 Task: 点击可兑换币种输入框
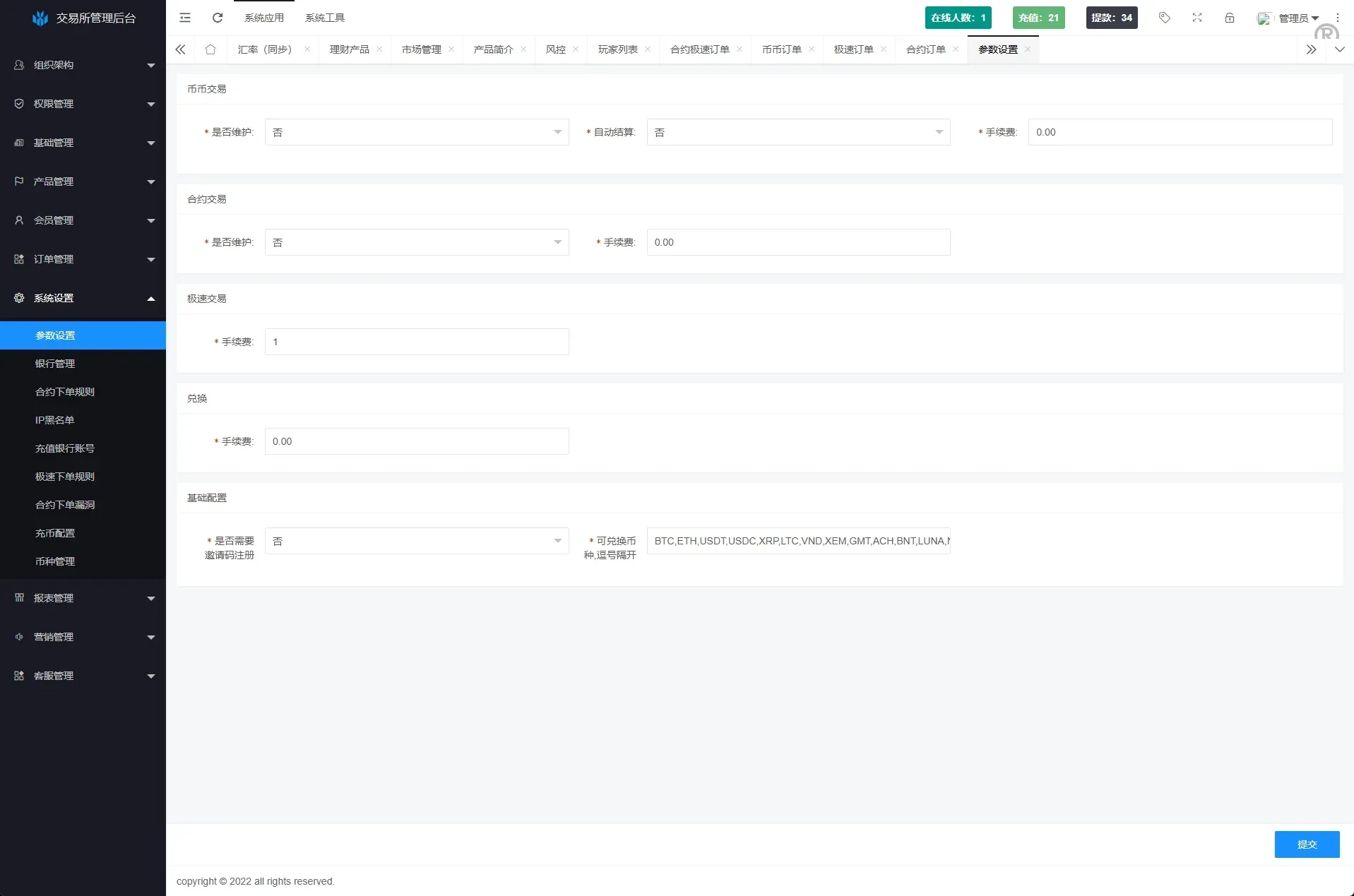click(797, 541)
